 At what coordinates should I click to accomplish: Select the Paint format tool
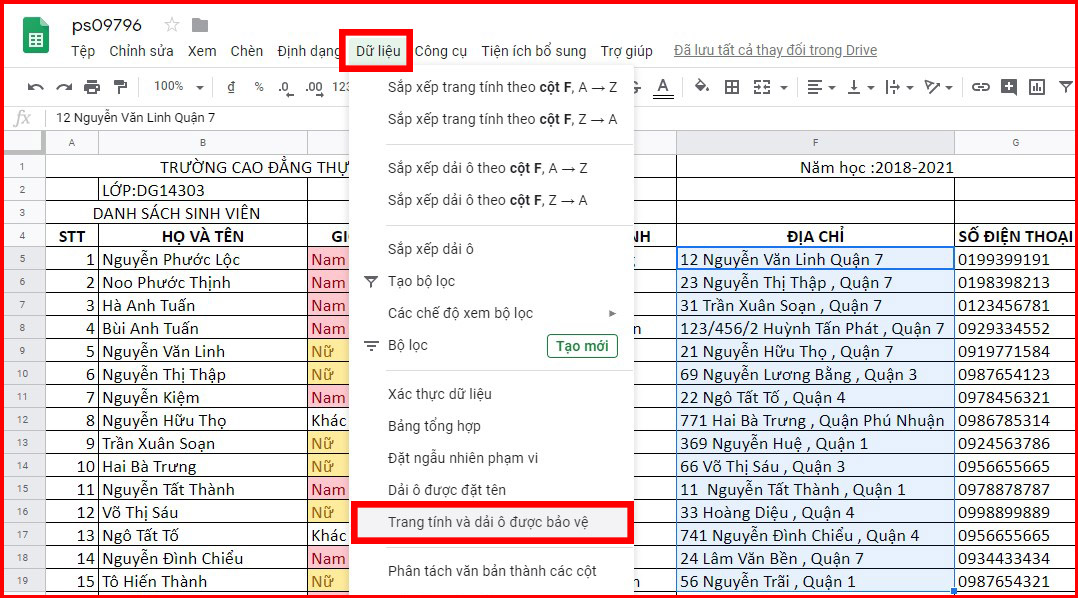tap(120, 87)
